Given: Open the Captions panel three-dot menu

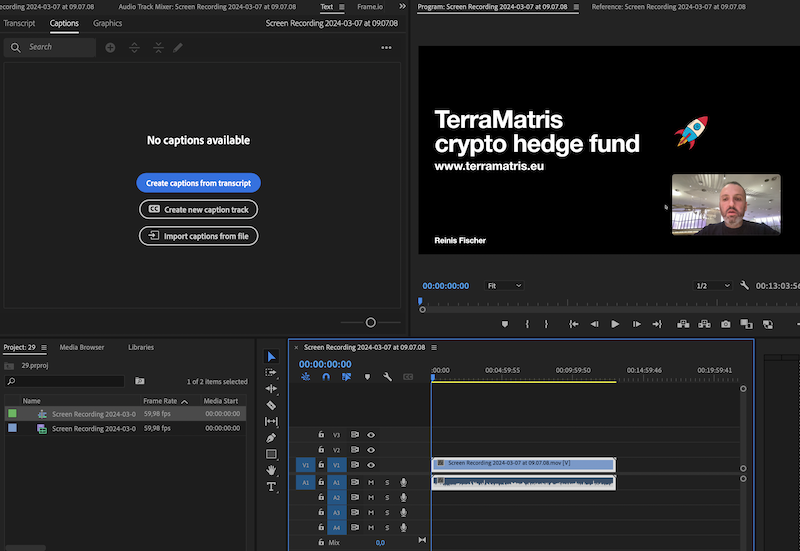Looking at the screenshot, I should [x=386, y=47].
